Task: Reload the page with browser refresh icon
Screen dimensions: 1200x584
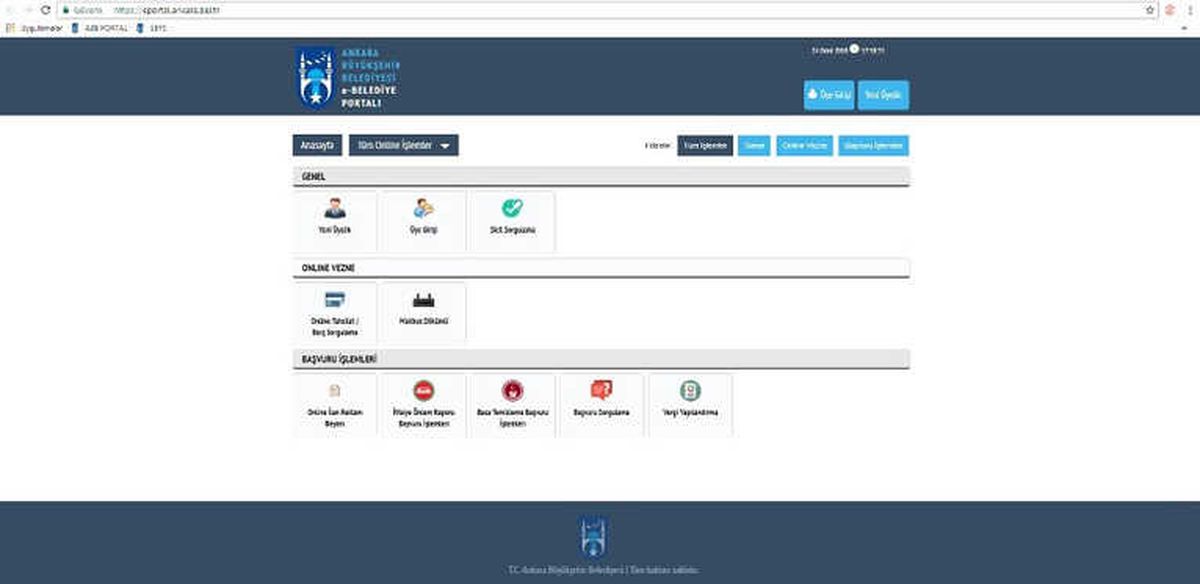Action: tap(45, 9)
